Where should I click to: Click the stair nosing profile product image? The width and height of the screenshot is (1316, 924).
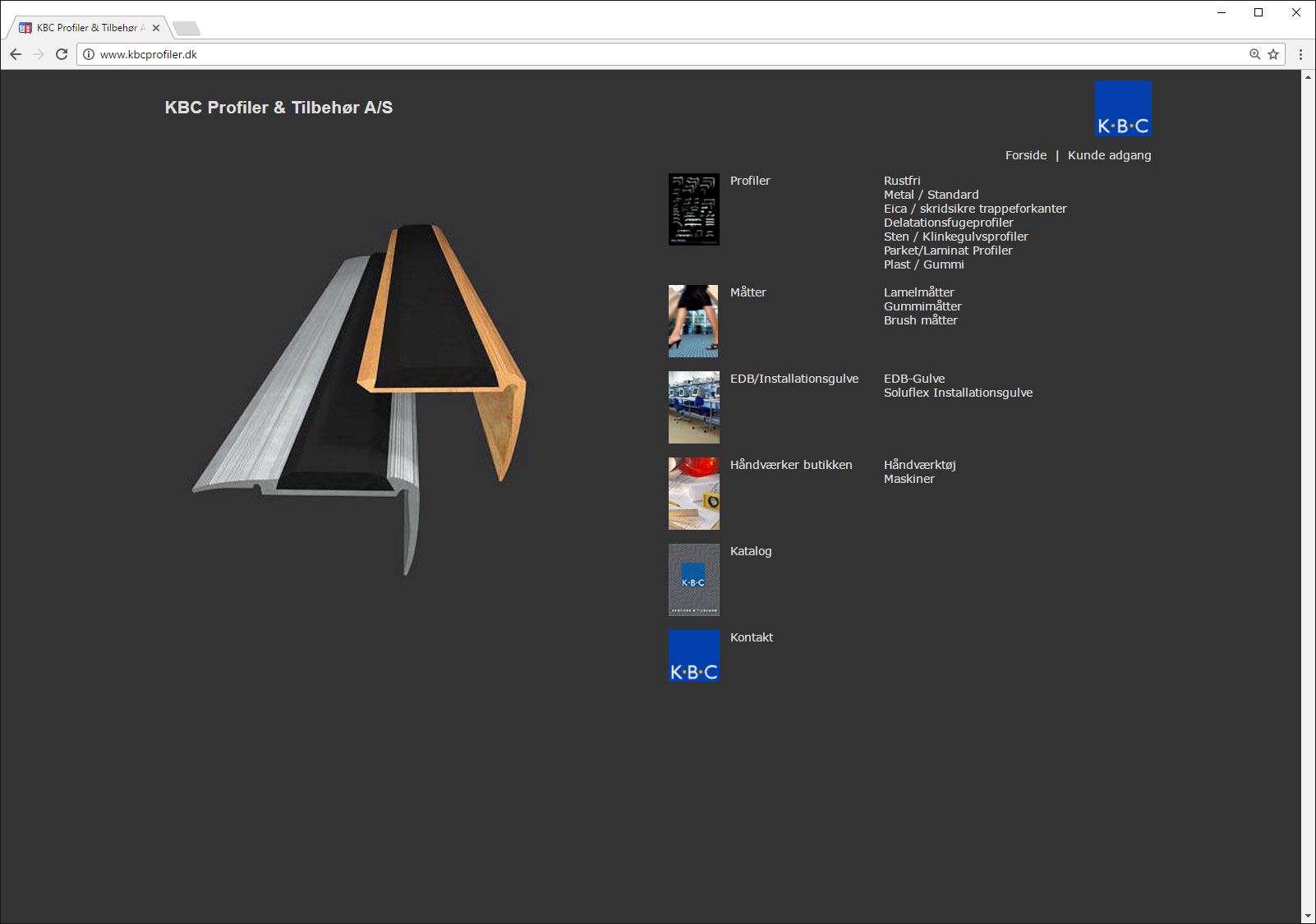click(x=359, y=400)
